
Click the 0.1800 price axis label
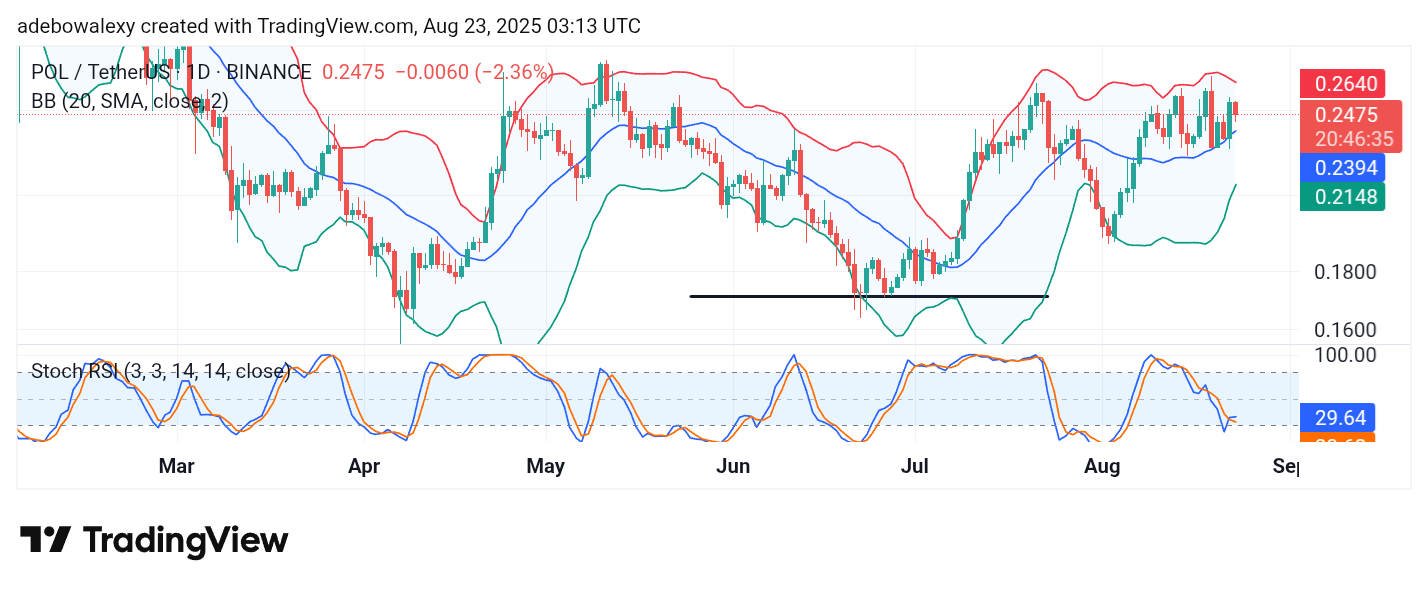pyautogui.click(x=1345, y=272)
